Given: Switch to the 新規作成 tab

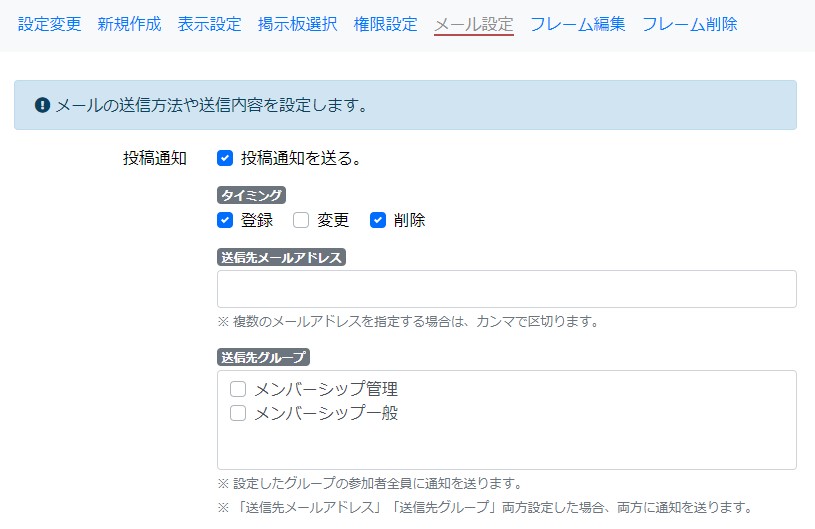Looking at the screenshot, I should pos(129,24).
